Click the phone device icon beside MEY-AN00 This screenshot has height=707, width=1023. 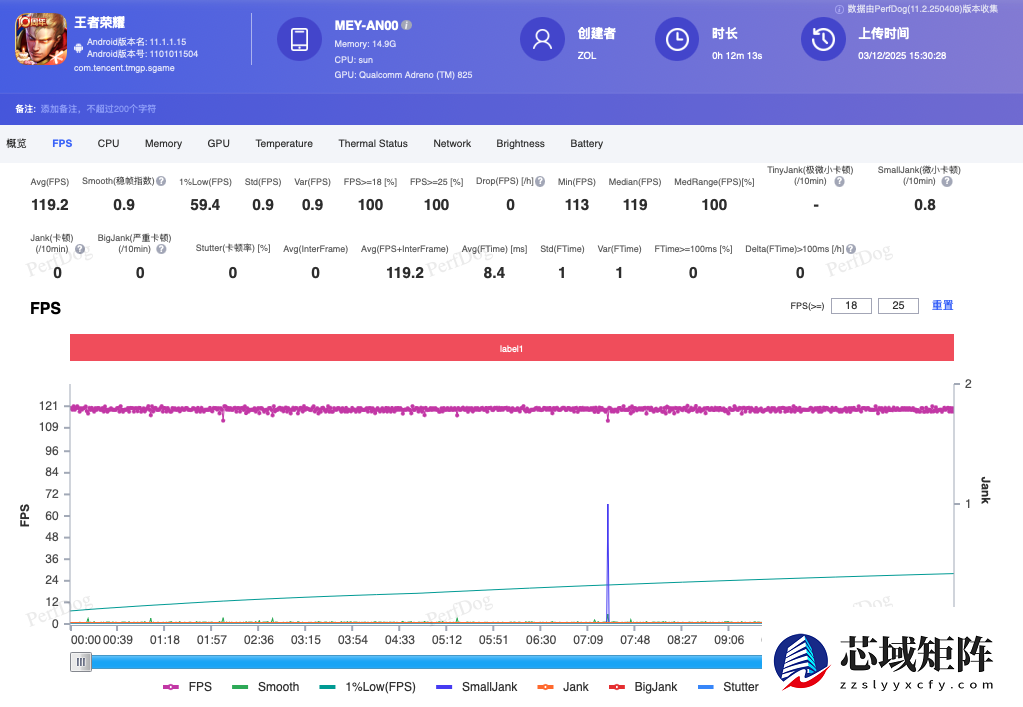point(299,40)
